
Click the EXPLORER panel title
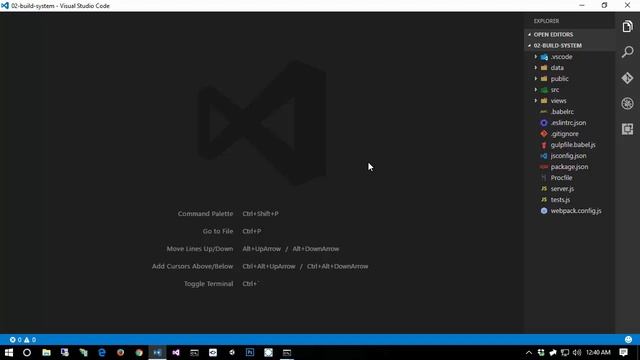(546, 21)
